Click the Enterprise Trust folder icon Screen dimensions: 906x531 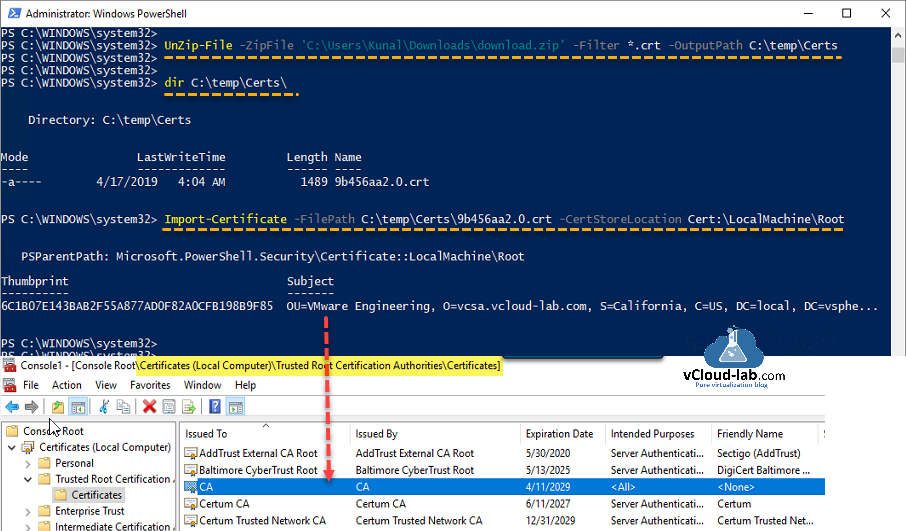coord(44,511)
